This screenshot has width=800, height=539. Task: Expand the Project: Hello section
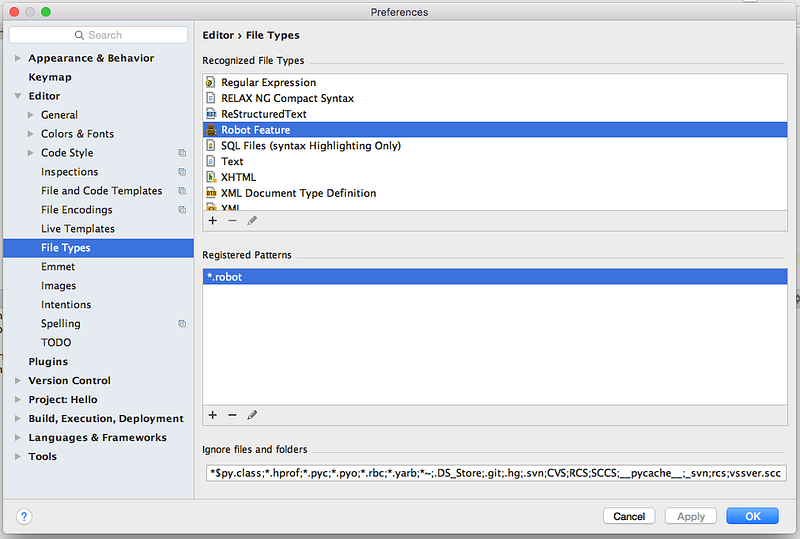(18, 400)
